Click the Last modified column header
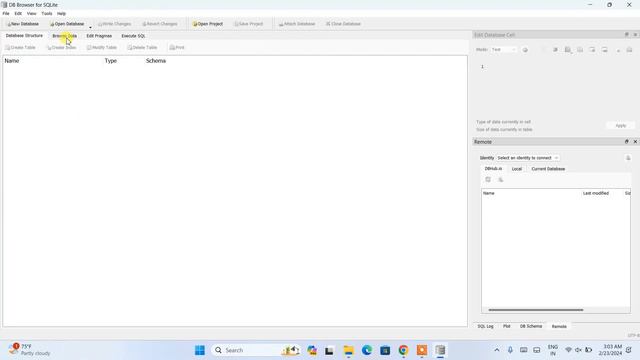The image size is (640, 360). point(596,193)
